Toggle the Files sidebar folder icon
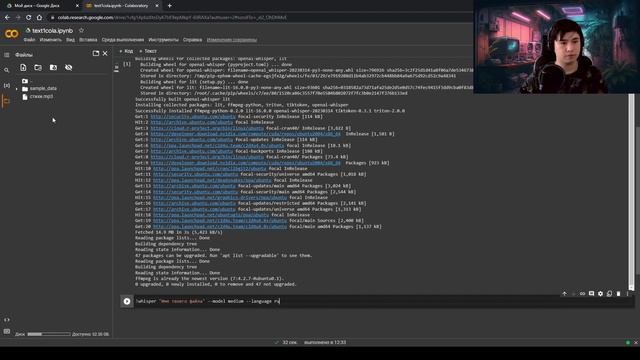This screenshot has width=640, height=360. click(x=7, y=101)
